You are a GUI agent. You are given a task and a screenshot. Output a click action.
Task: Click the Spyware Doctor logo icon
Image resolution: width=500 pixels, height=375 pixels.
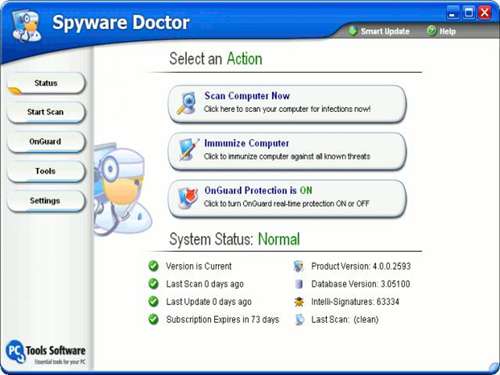pyautogui.click(x=27, y=26)
